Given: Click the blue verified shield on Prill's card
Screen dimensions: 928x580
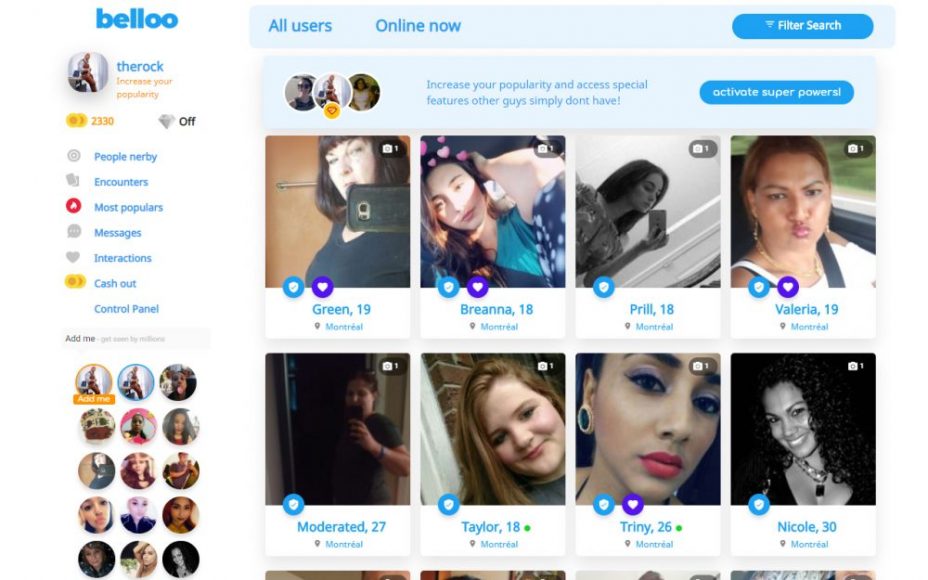Looking at the screenshot, I should 604,288.
